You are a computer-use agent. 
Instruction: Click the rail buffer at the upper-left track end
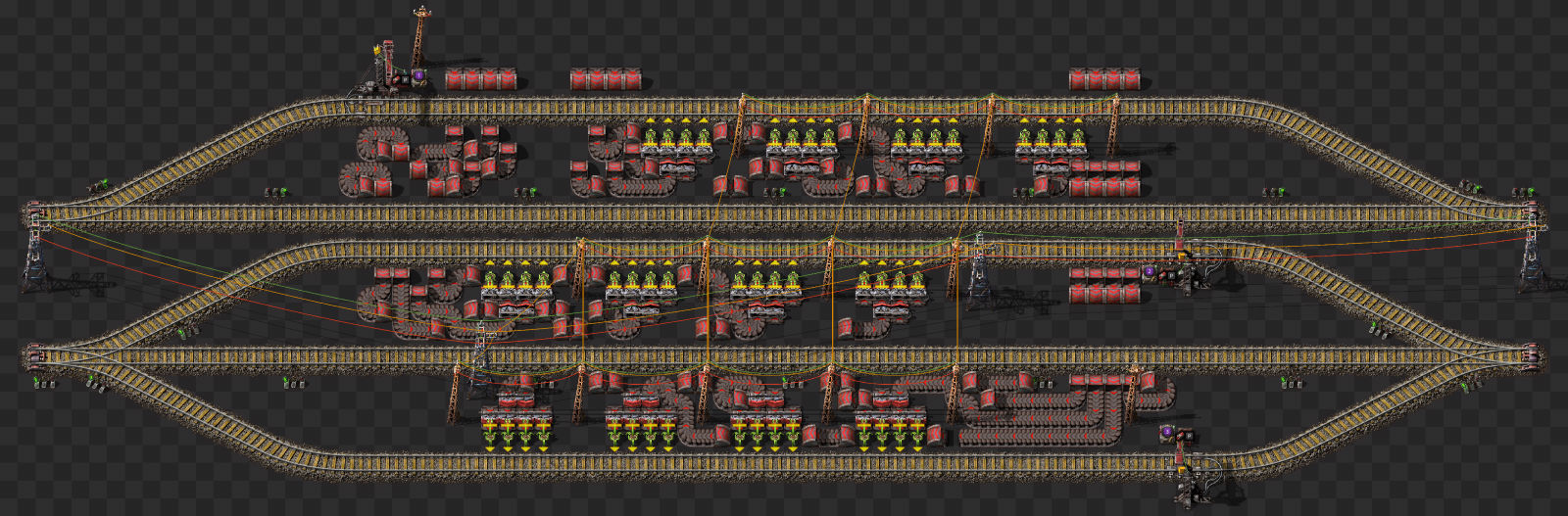pyautogui.click(x=33, y=212)
